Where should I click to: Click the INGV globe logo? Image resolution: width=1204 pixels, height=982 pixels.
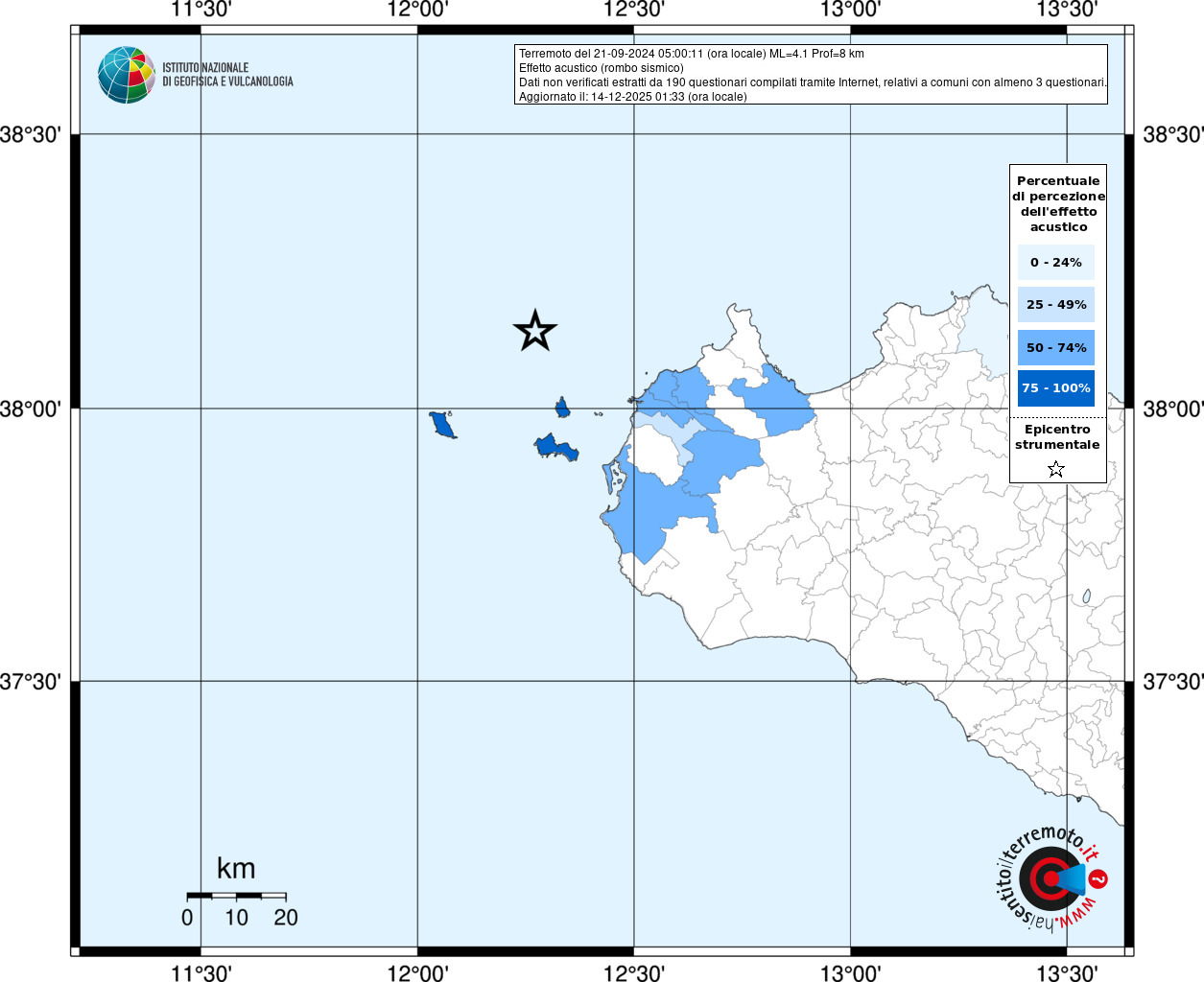click(127, 75)
